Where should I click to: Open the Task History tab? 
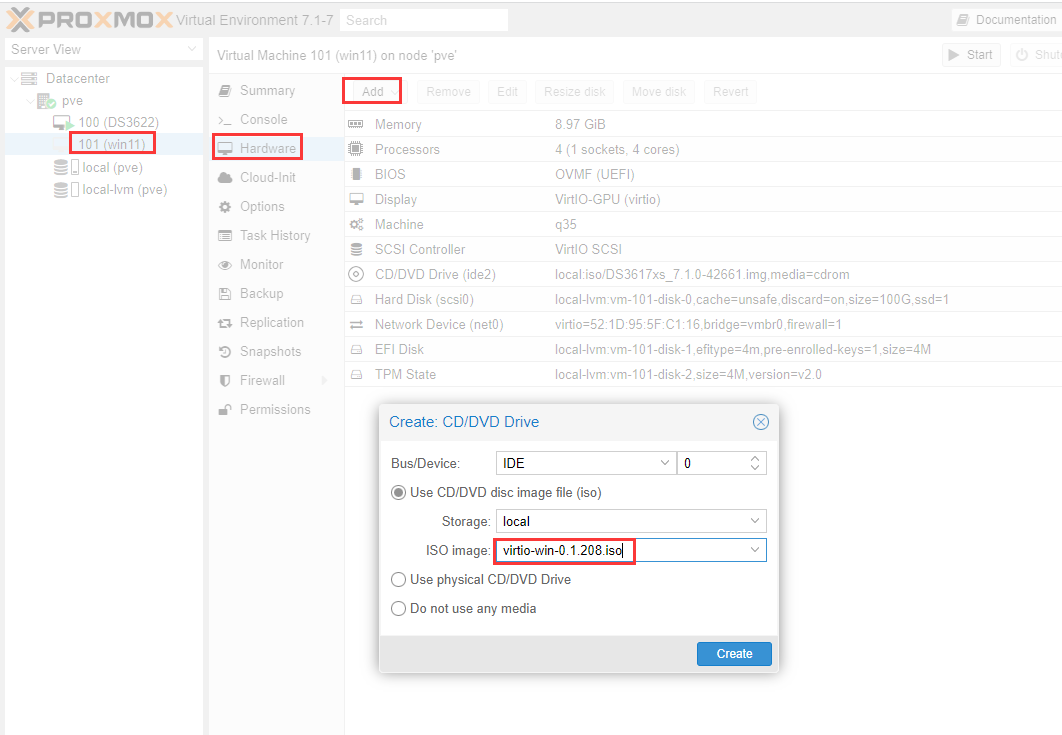click(x=274, y=236)
